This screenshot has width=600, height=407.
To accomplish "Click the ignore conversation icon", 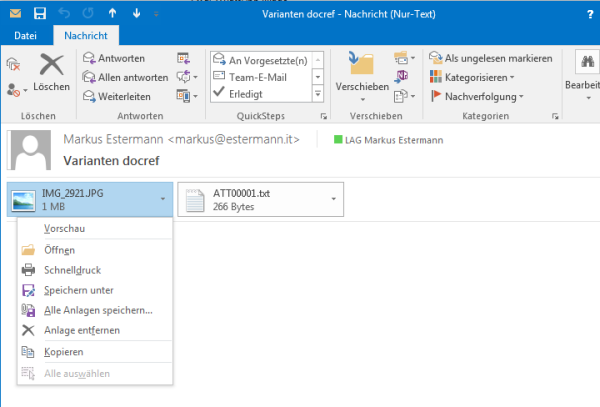I will pos(13,64).
